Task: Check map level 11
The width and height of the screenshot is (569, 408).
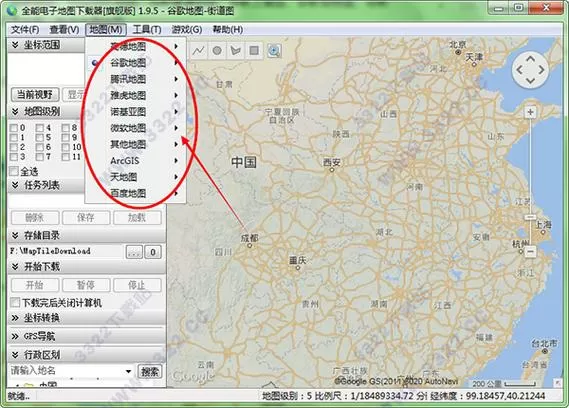Action: pos(65,157)
